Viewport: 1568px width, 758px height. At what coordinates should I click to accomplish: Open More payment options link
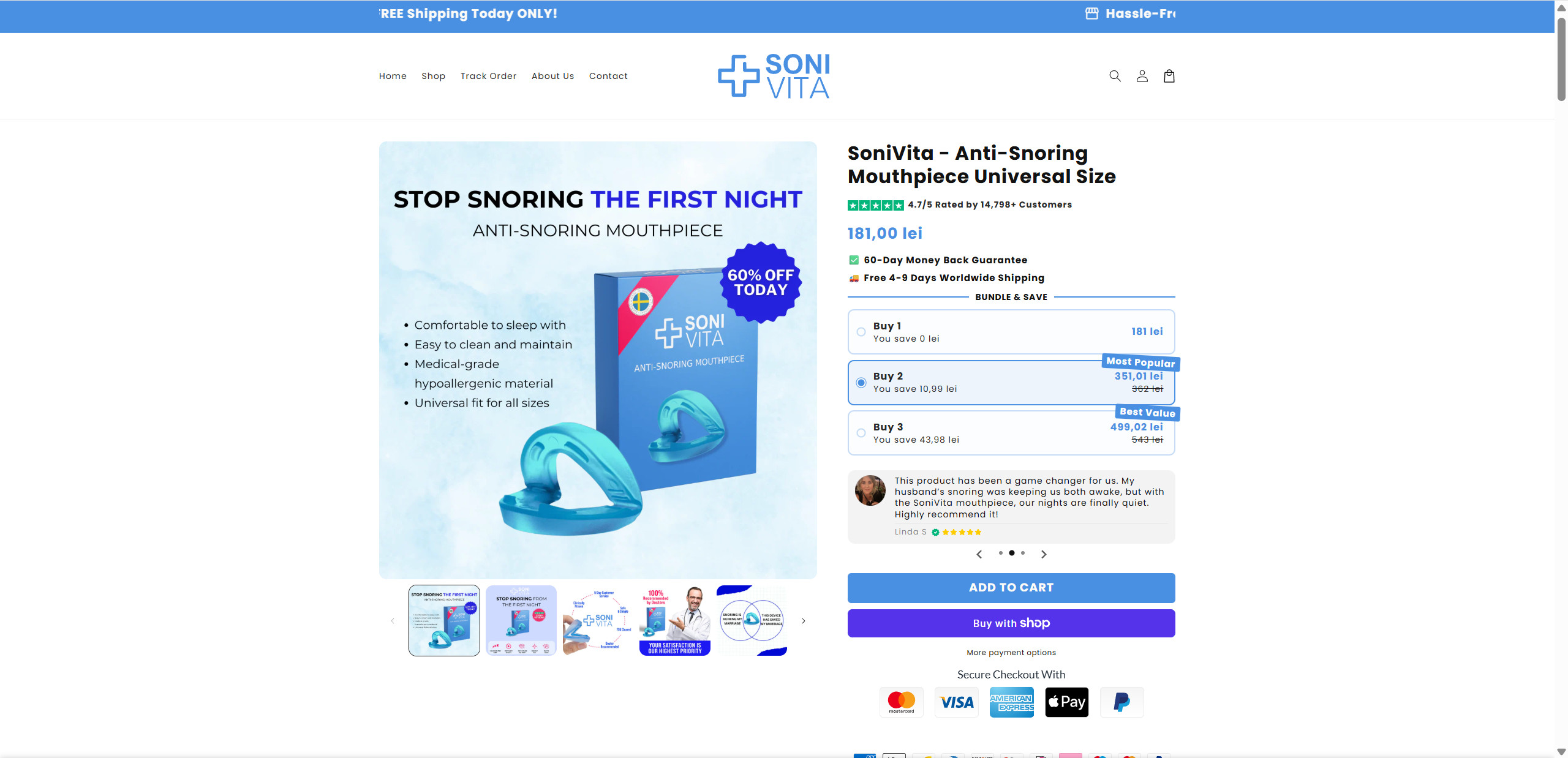click(1011, 653)
